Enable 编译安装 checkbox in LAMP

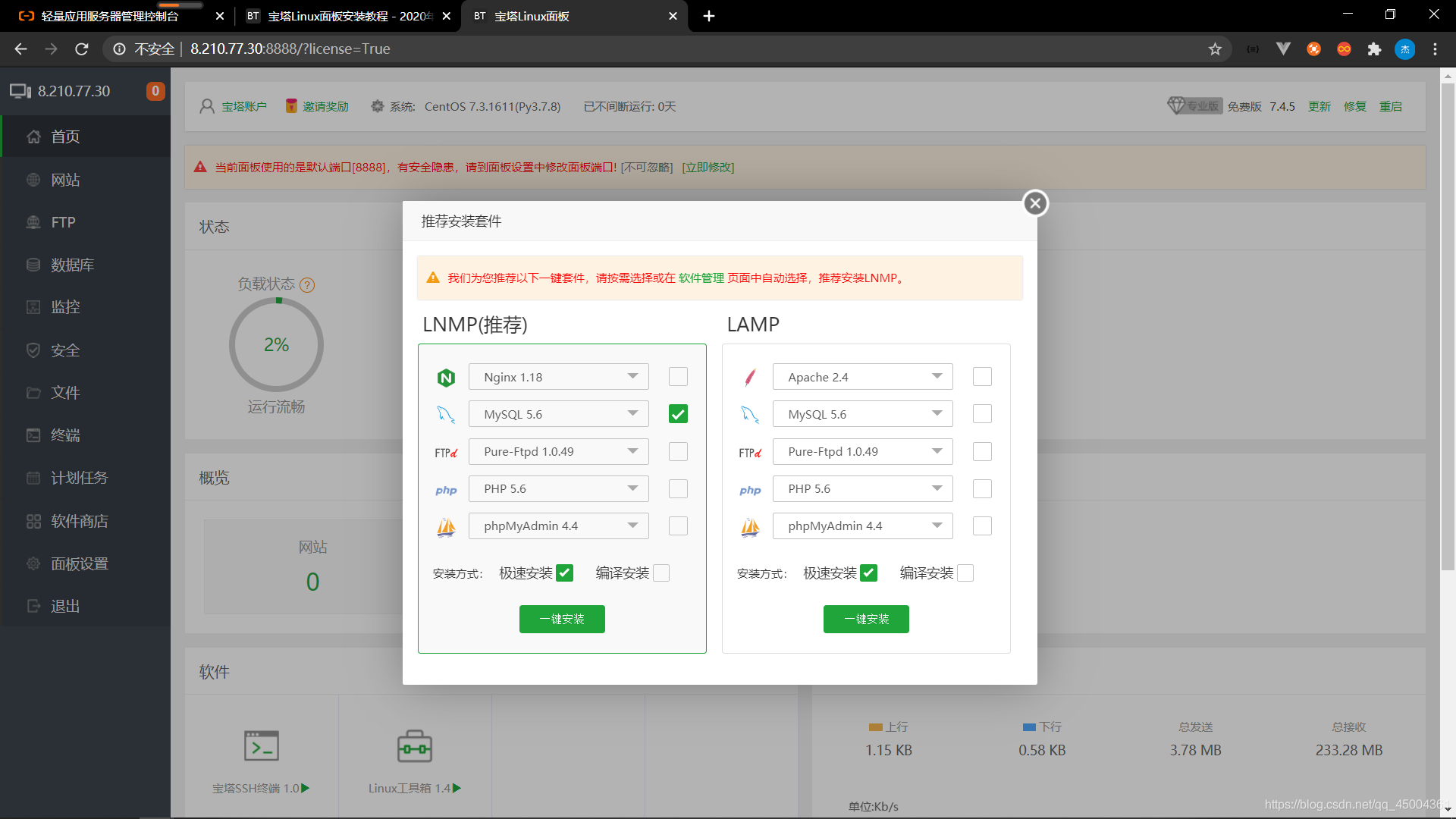pos(965,573)
